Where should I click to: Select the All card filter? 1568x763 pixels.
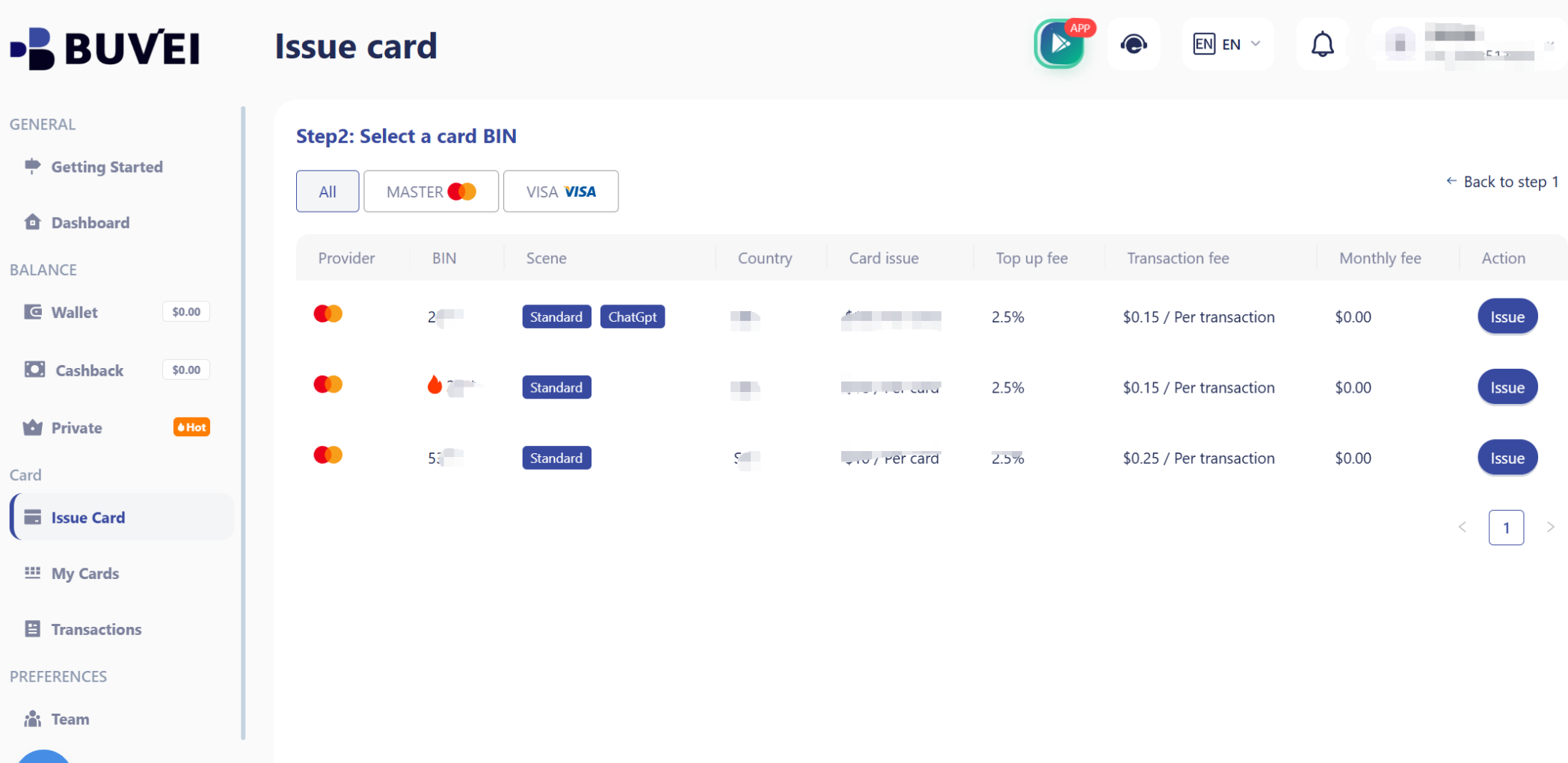pyautogui.click(x=328, y=191)
